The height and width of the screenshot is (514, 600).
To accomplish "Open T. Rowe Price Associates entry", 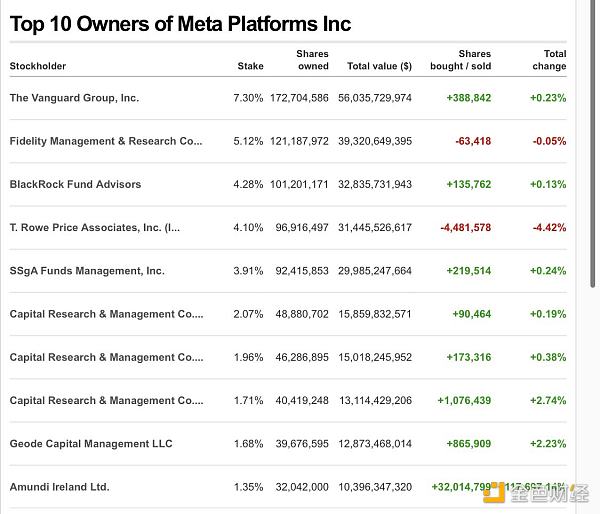I will tap(95, 227).
